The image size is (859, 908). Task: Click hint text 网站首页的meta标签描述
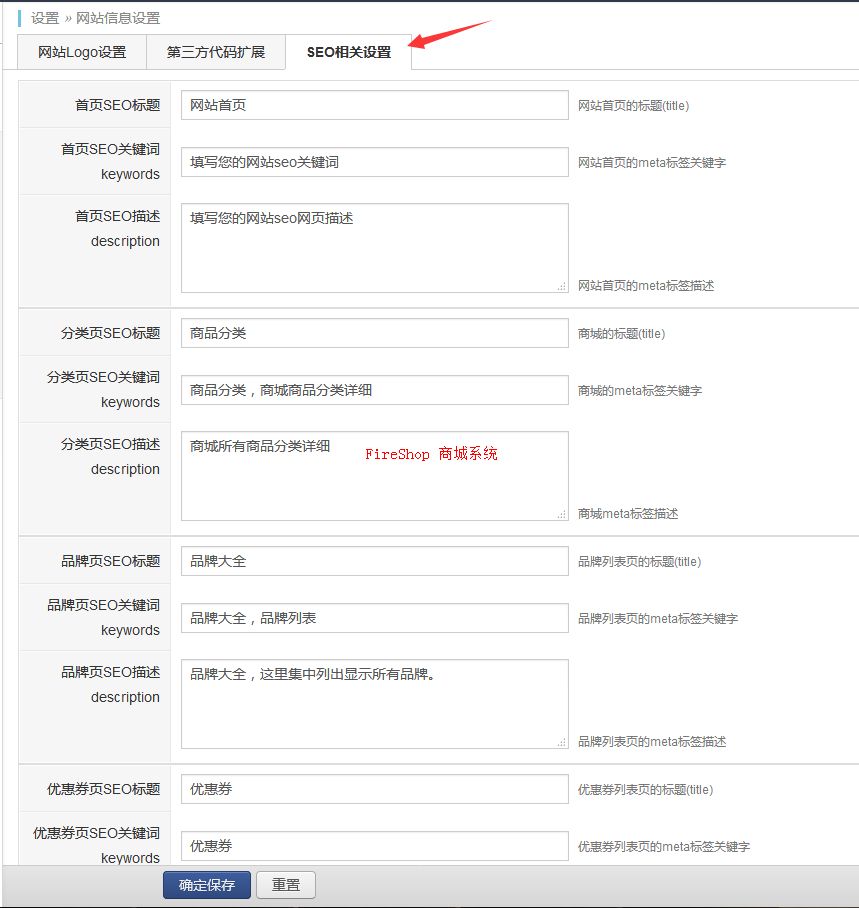[x=646, y=285]
